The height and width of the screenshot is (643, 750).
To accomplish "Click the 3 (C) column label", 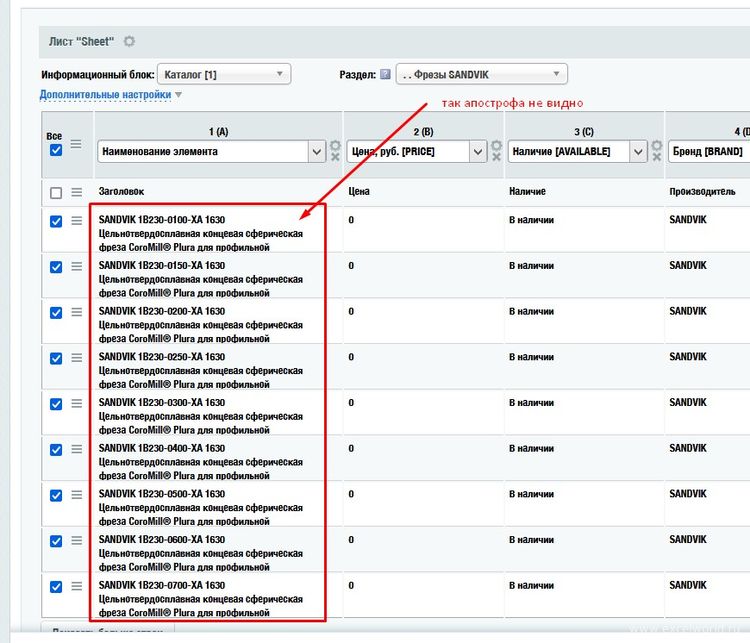I will coord(584,132).
